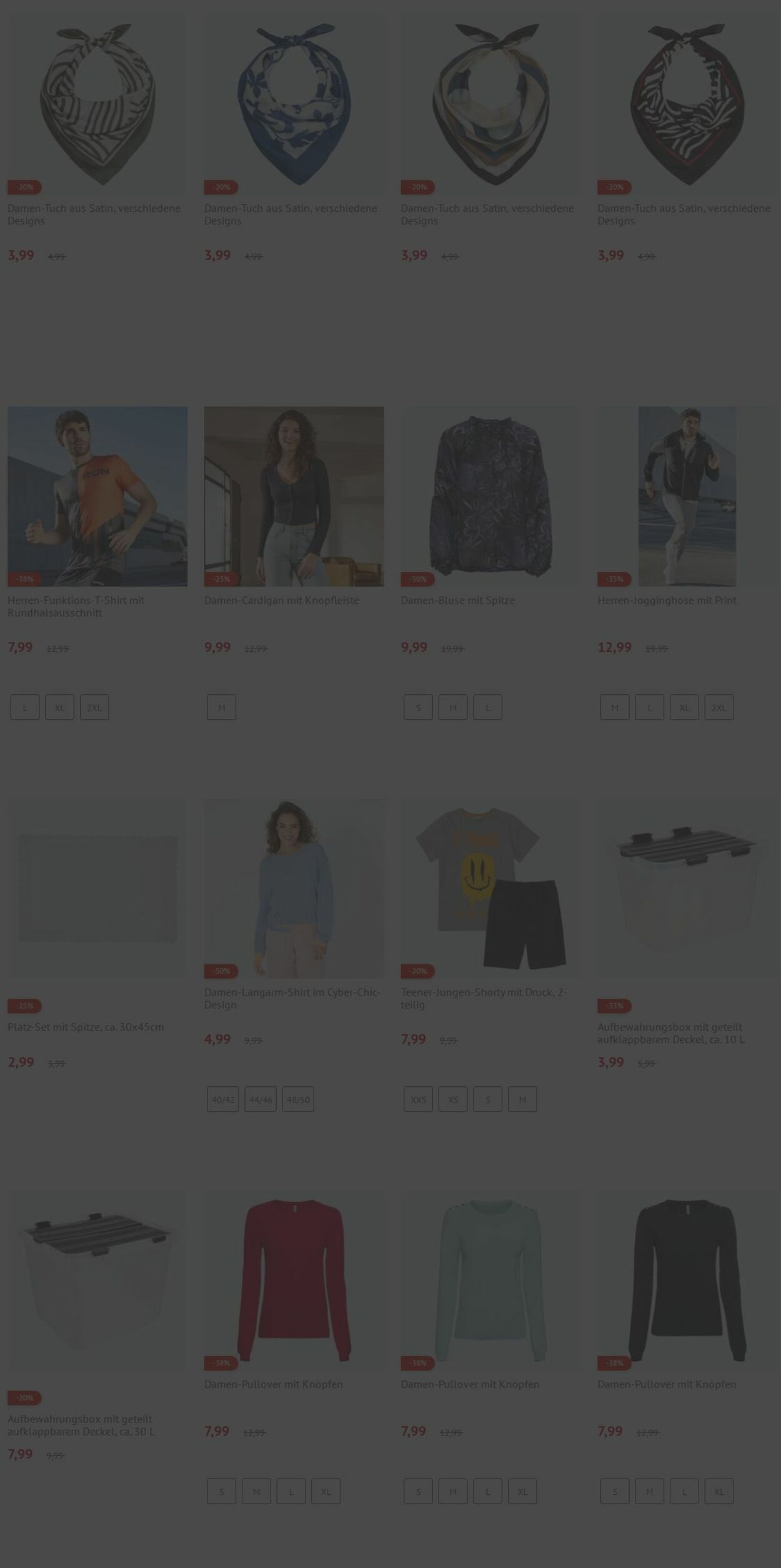Viewport: 781px width, 1568px height.
Task: Choose size 44/46 for Damen-Langarm-Shirt
Action: click(261, 1099)
